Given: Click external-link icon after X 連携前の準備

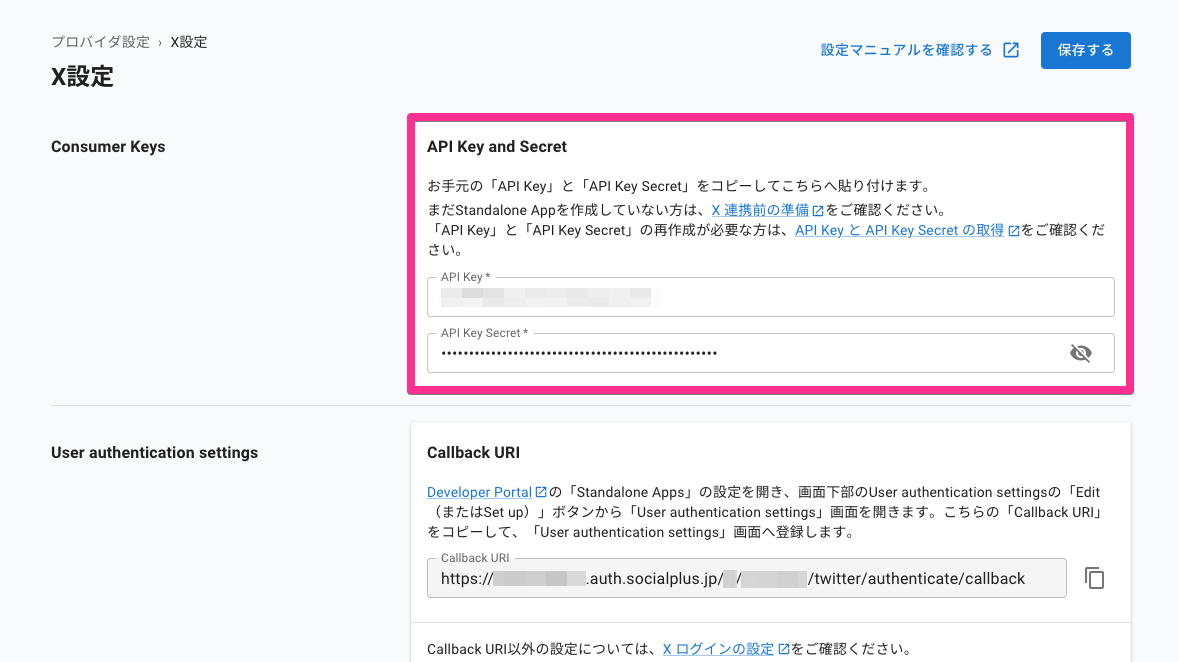Looking at the screenshot, I should pos(818,211).
